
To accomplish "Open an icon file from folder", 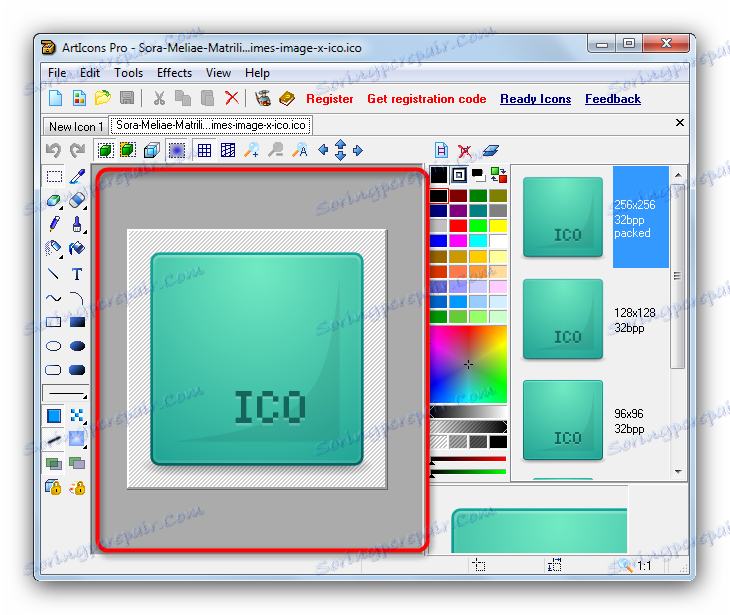I will pyautogui.click(x=103, y=98).
